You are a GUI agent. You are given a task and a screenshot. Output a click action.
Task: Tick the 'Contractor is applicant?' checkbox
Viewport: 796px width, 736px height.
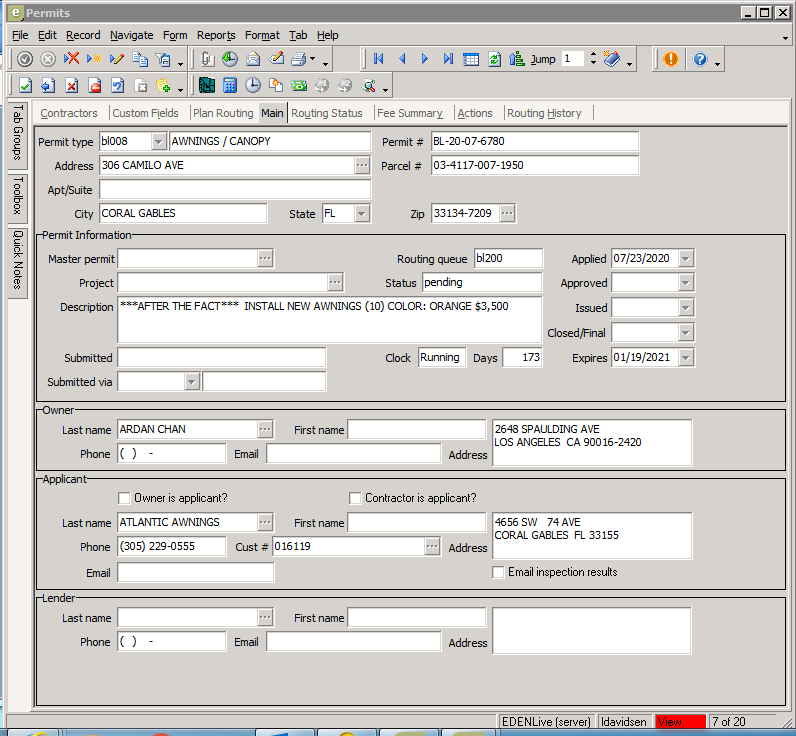(x=355, y=498)
